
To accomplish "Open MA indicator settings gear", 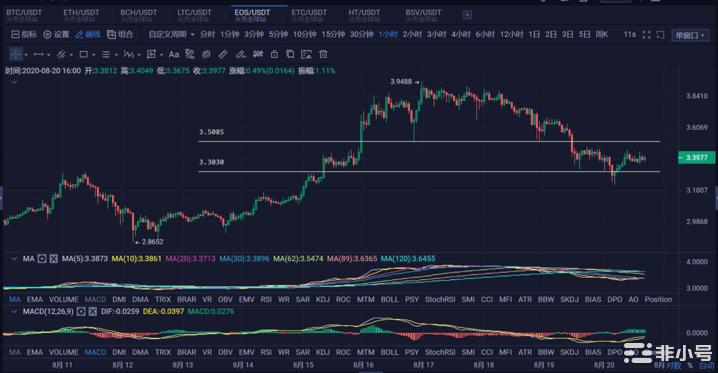I will pos(42,259).
